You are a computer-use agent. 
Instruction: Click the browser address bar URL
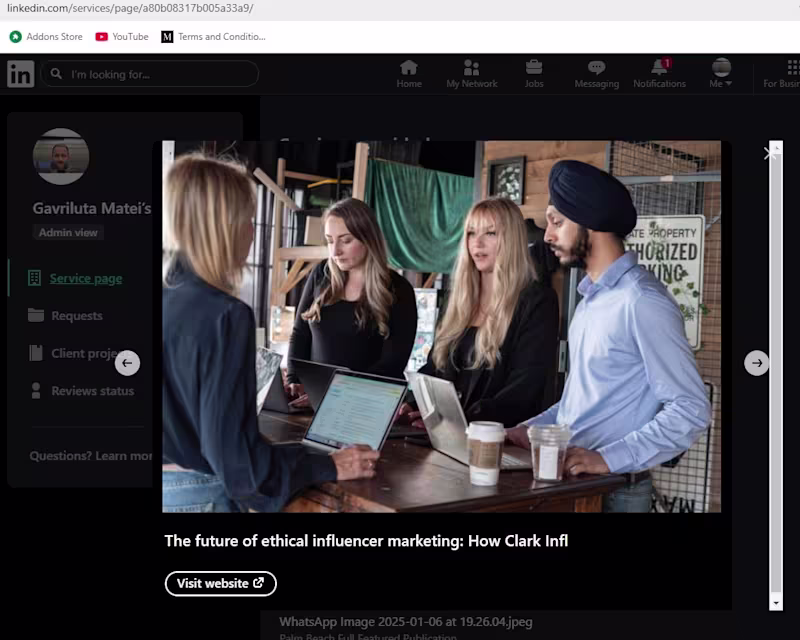pyautogui.click(x=130, y=8)
